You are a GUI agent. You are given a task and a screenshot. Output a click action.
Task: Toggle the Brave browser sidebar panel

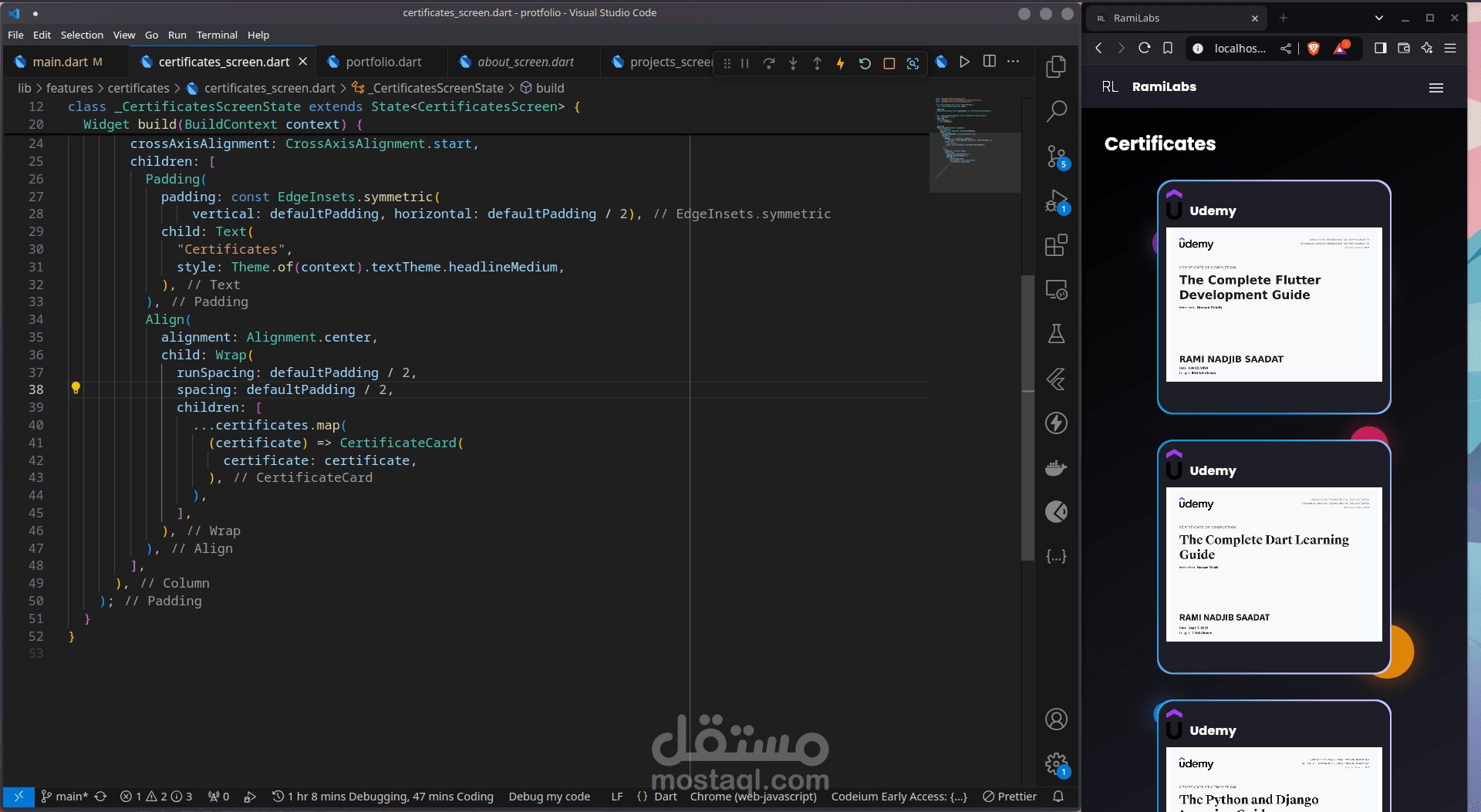pos(1381,48)
